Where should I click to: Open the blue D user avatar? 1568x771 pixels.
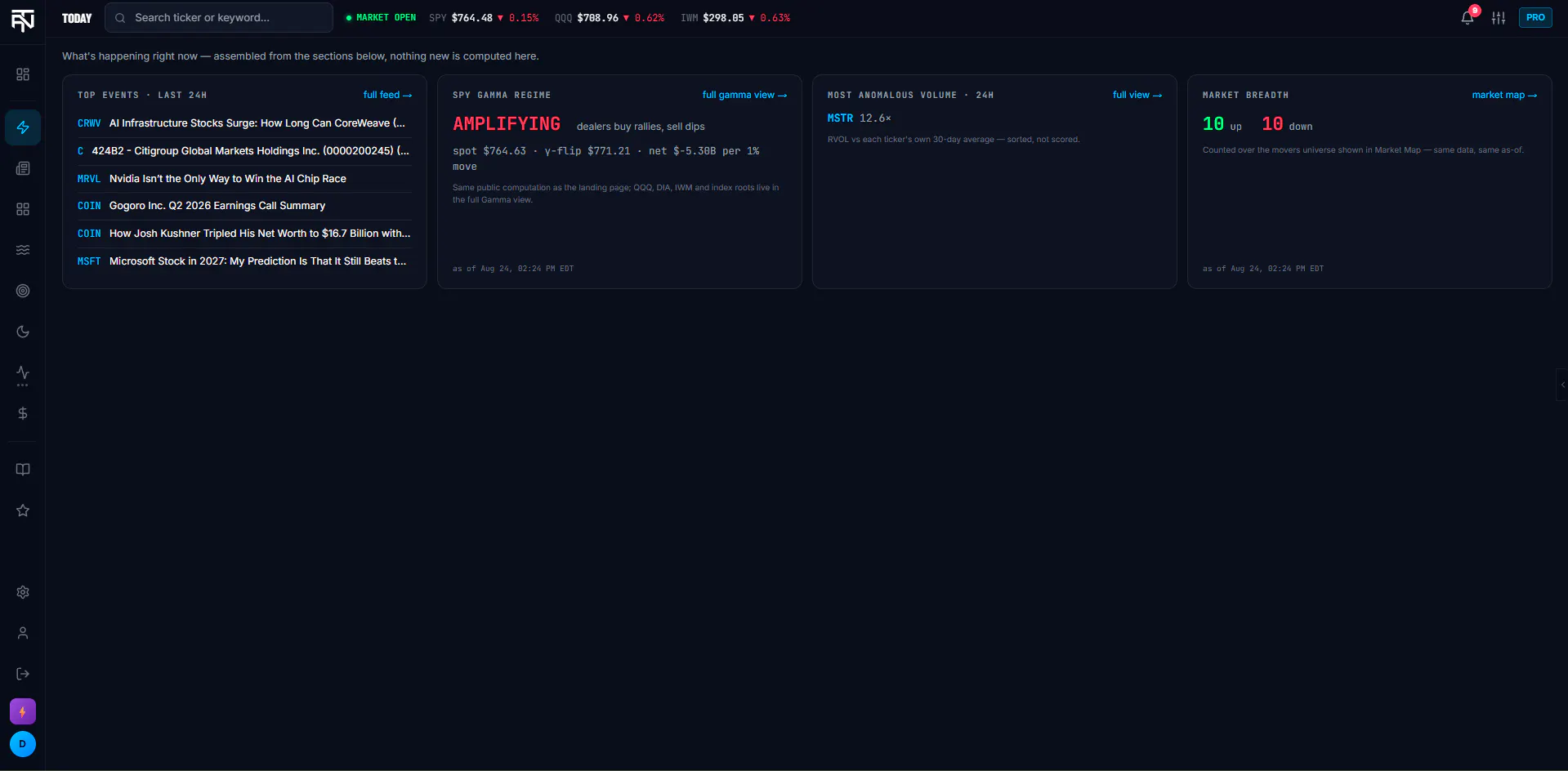(23, 744)
